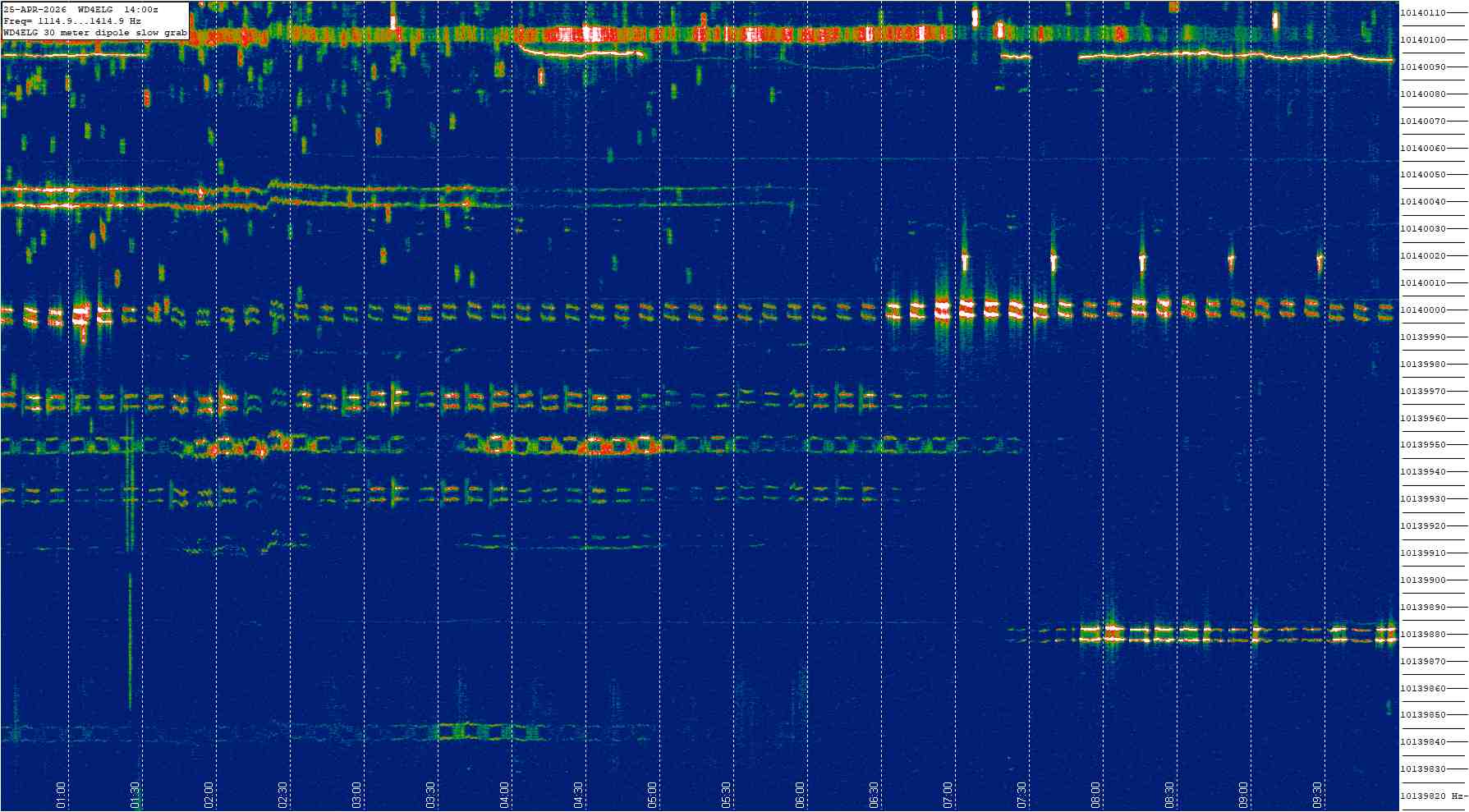Viewport: 1469px width, 812px height.
Task: Click the 08:00 time axis label
Action: click(x=1096, y=795)
